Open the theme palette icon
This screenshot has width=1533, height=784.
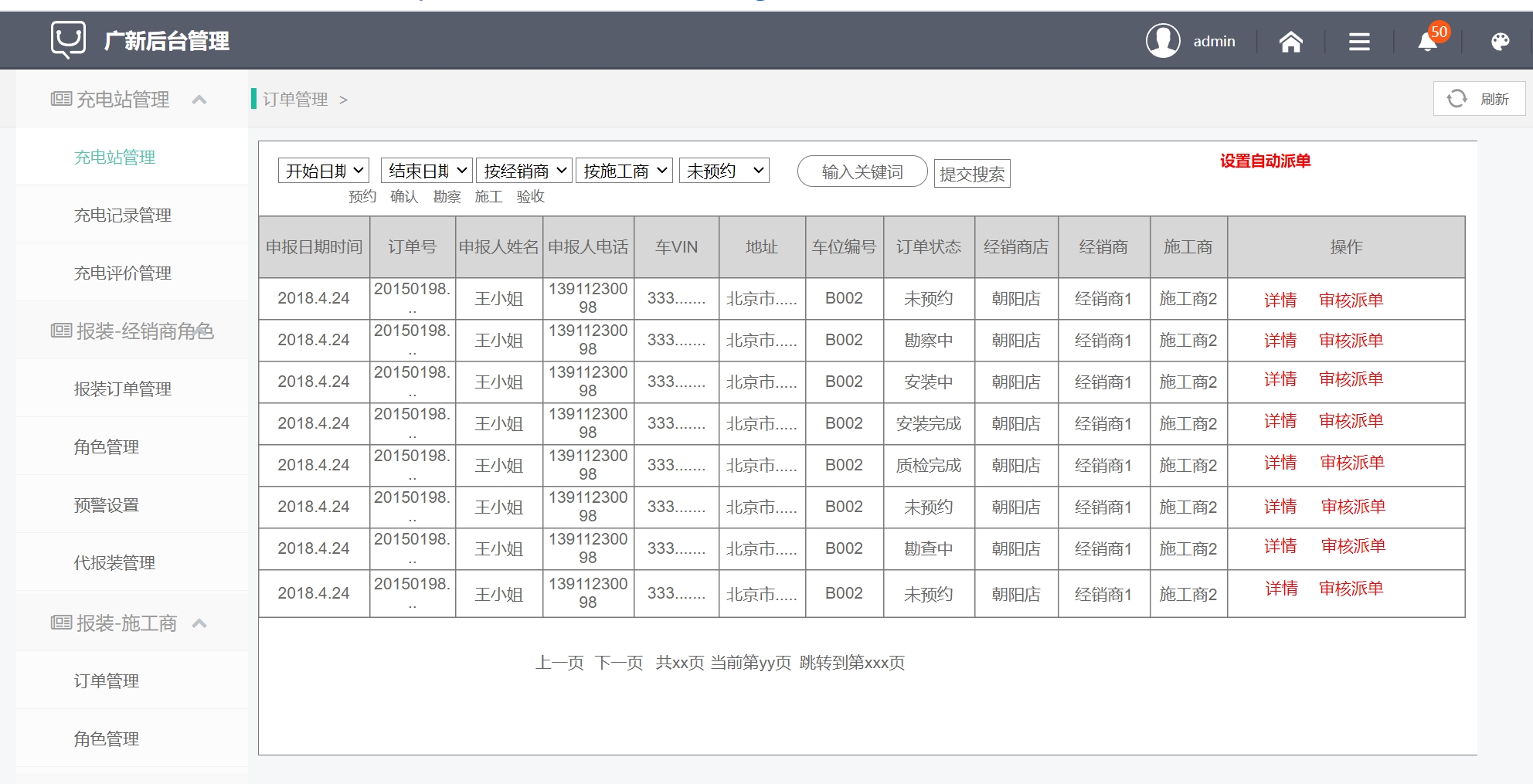(x=1500, y=42)
